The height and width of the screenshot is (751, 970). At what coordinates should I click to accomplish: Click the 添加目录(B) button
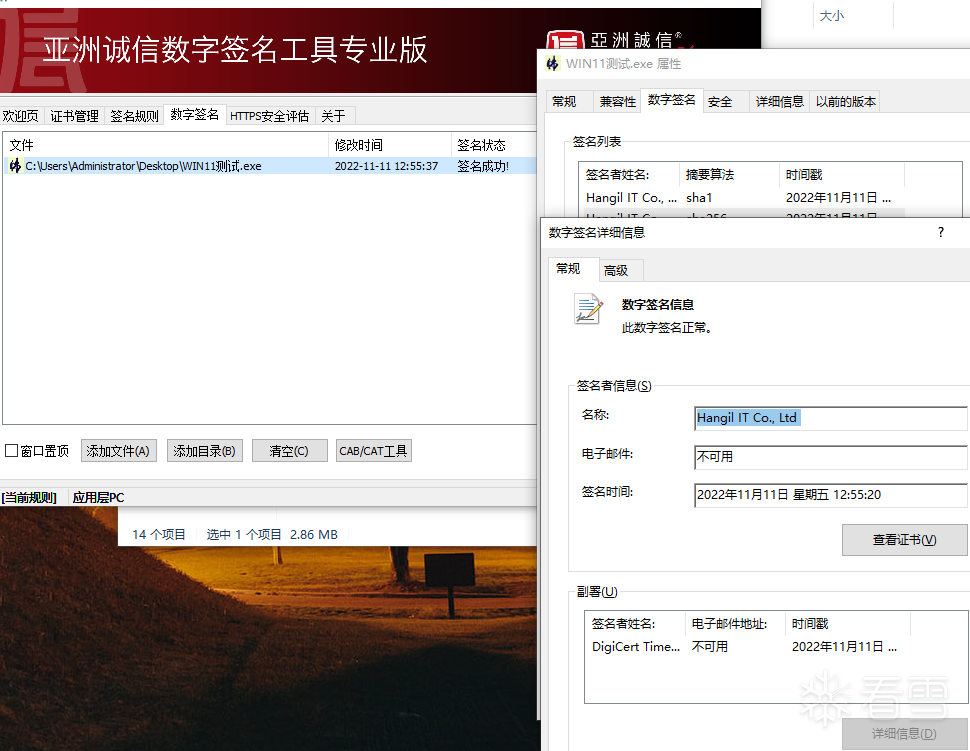(204, 451)
